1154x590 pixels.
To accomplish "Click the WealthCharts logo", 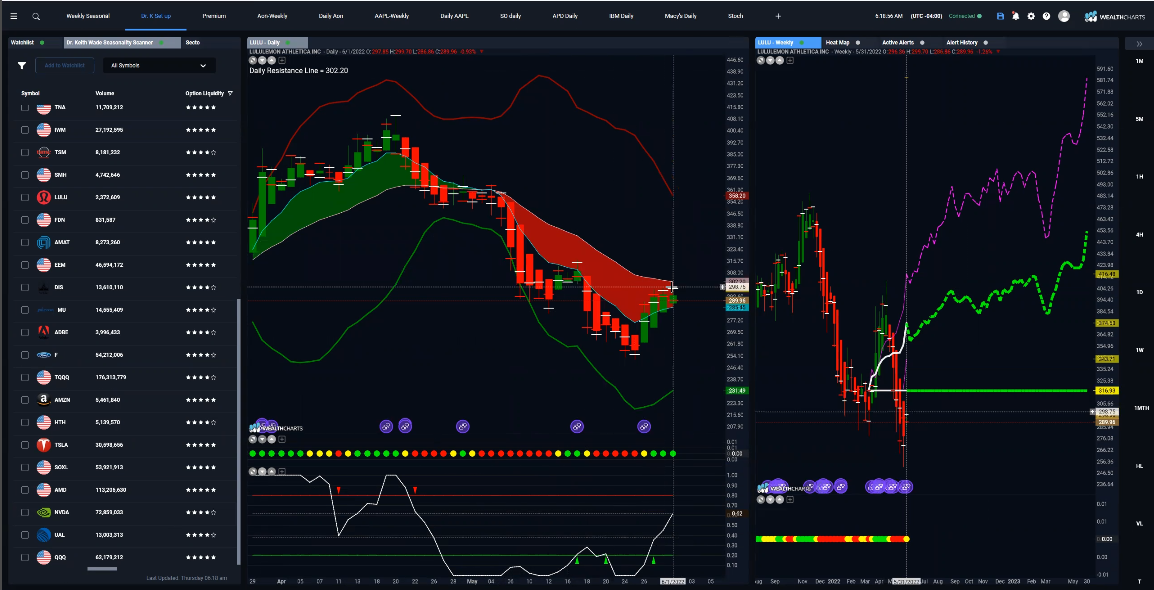I will tap(1115, 15).
